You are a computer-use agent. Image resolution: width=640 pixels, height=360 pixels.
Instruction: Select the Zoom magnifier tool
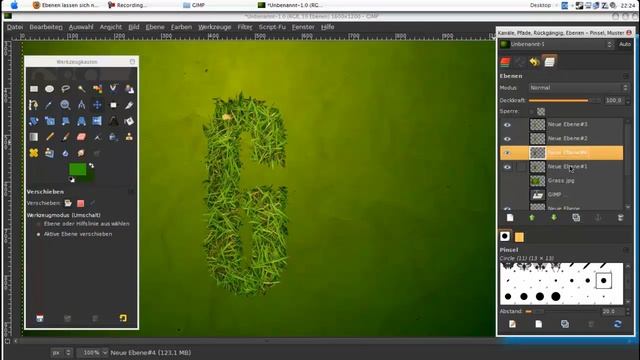pyautogui.click(x=65, y=105)
